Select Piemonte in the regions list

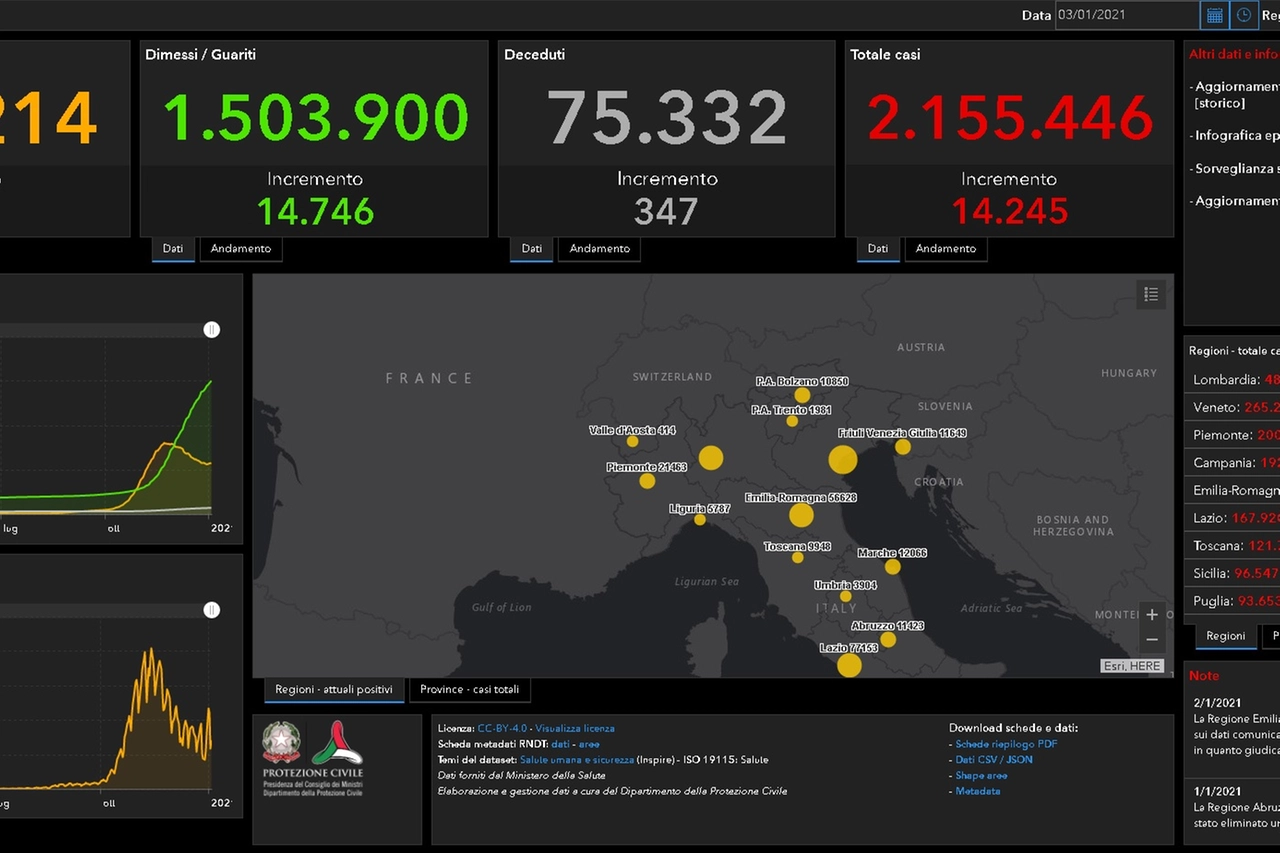point(1234,435)
